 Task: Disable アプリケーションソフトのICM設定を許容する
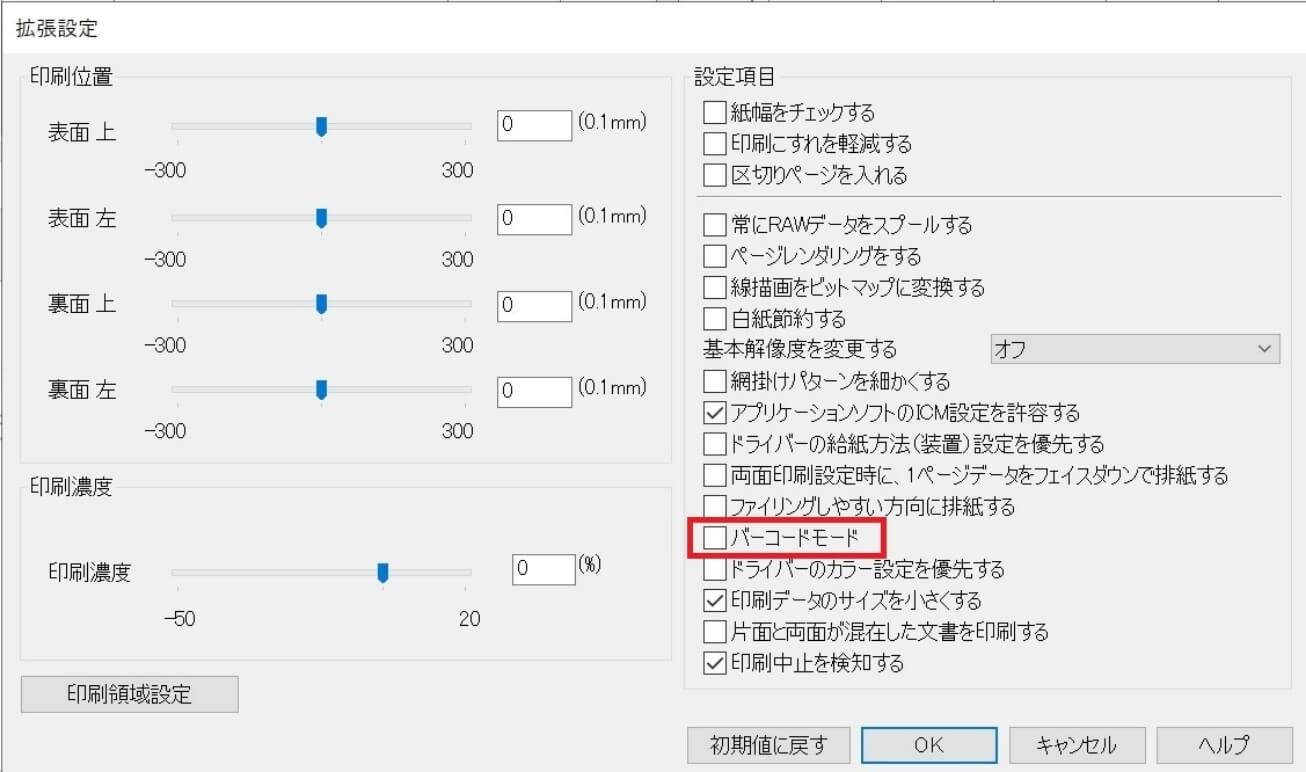pyautogui.click(x=714, y=412)
